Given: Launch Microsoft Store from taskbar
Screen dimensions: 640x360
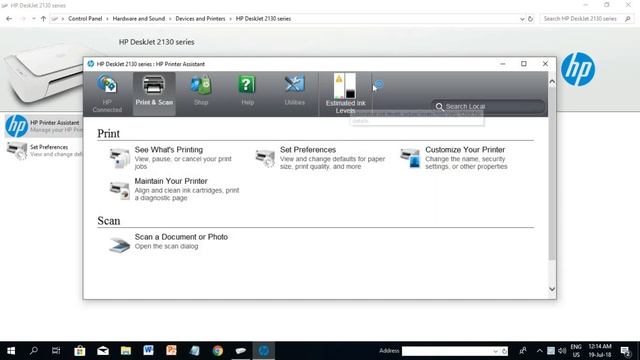Looking at the screenshot, I should point(80,351).
